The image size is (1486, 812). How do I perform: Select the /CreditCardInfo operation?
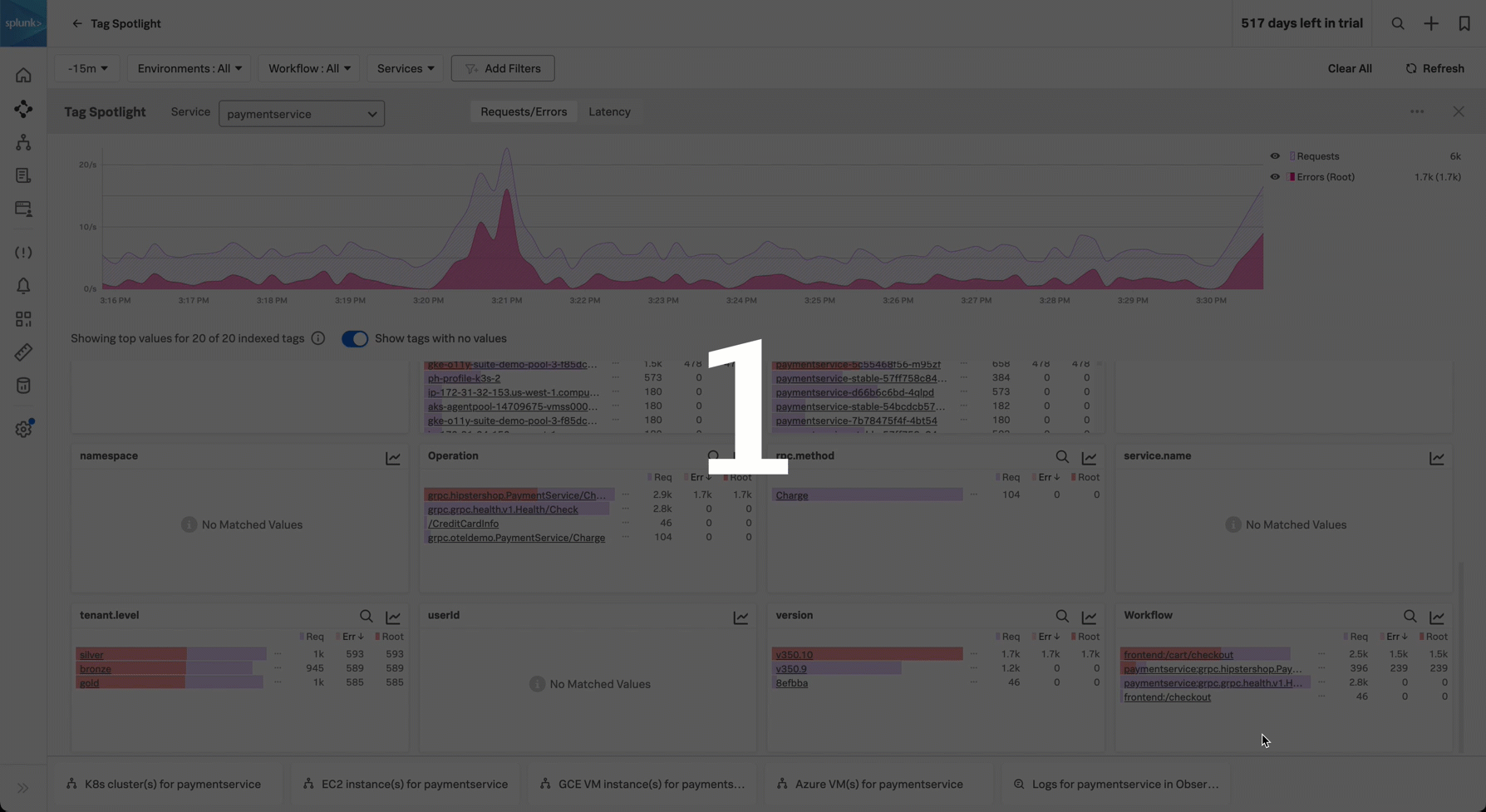click(463, 524)
